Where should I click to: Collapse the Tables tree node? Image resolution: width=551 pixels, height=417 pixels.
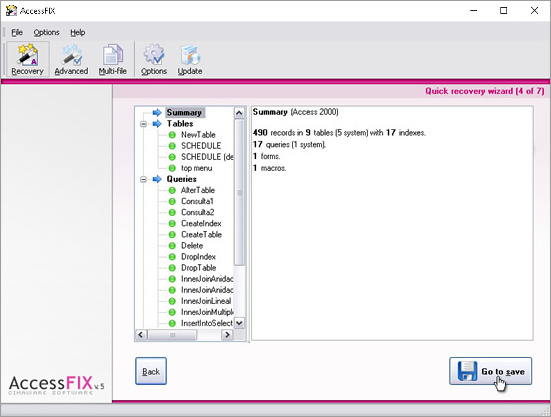[x=143, y=124]
